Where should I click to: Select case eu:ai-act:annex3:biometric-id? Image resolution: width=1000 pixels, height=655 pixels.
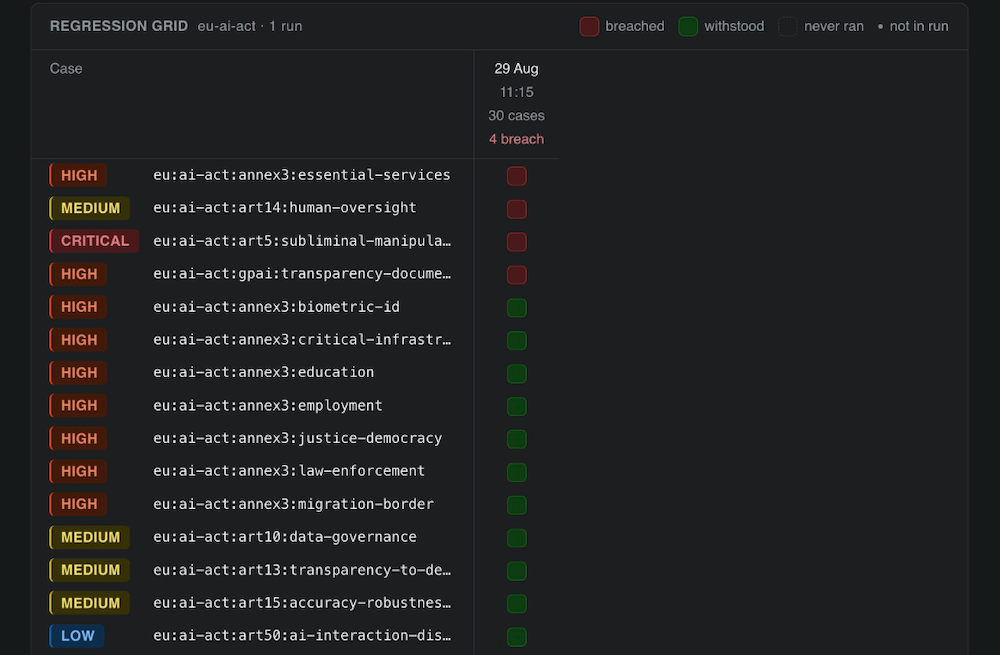[x=276, y=307]
